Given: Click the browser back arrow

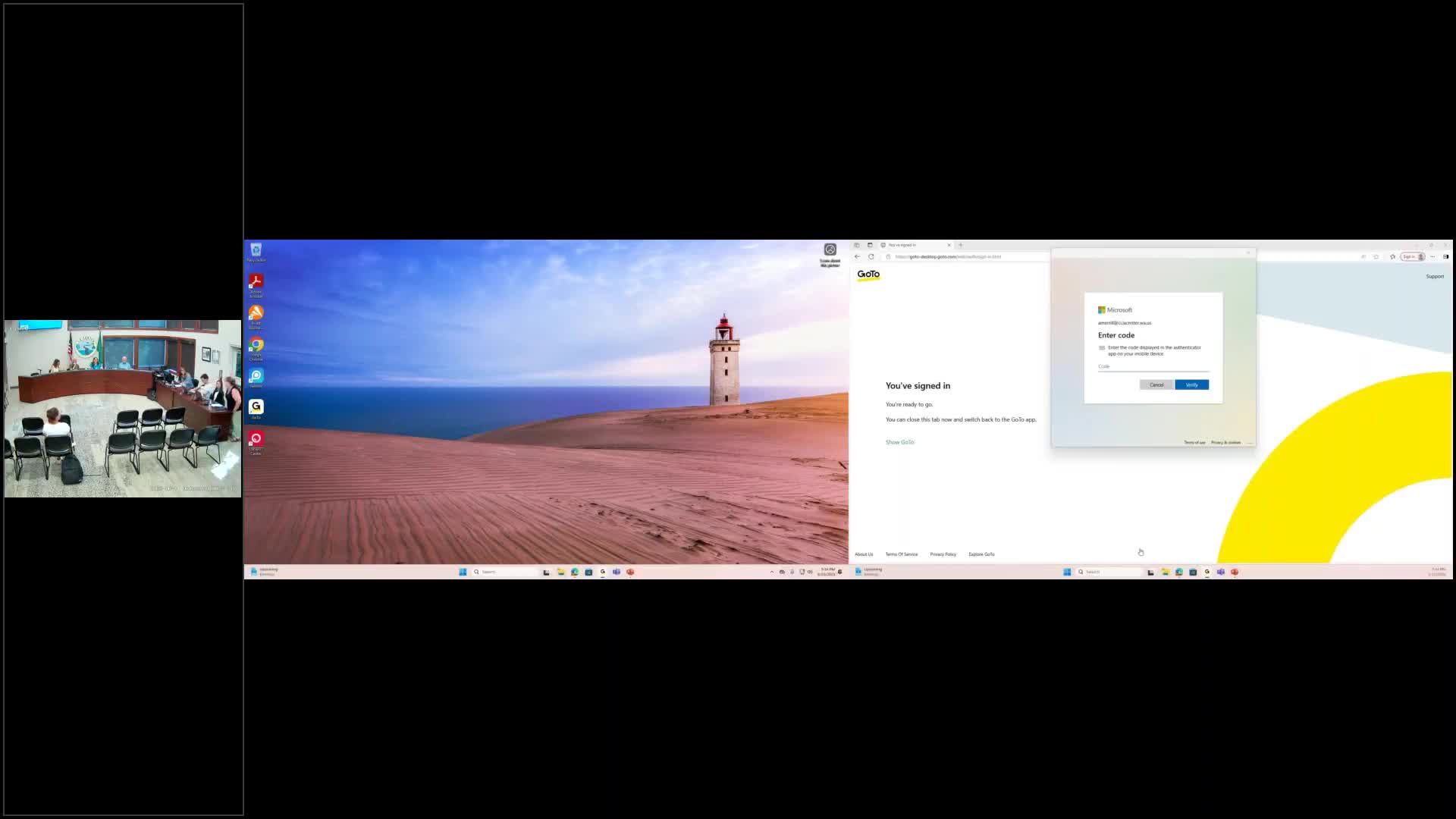Looking at the screenshot, I should (858, 256).
